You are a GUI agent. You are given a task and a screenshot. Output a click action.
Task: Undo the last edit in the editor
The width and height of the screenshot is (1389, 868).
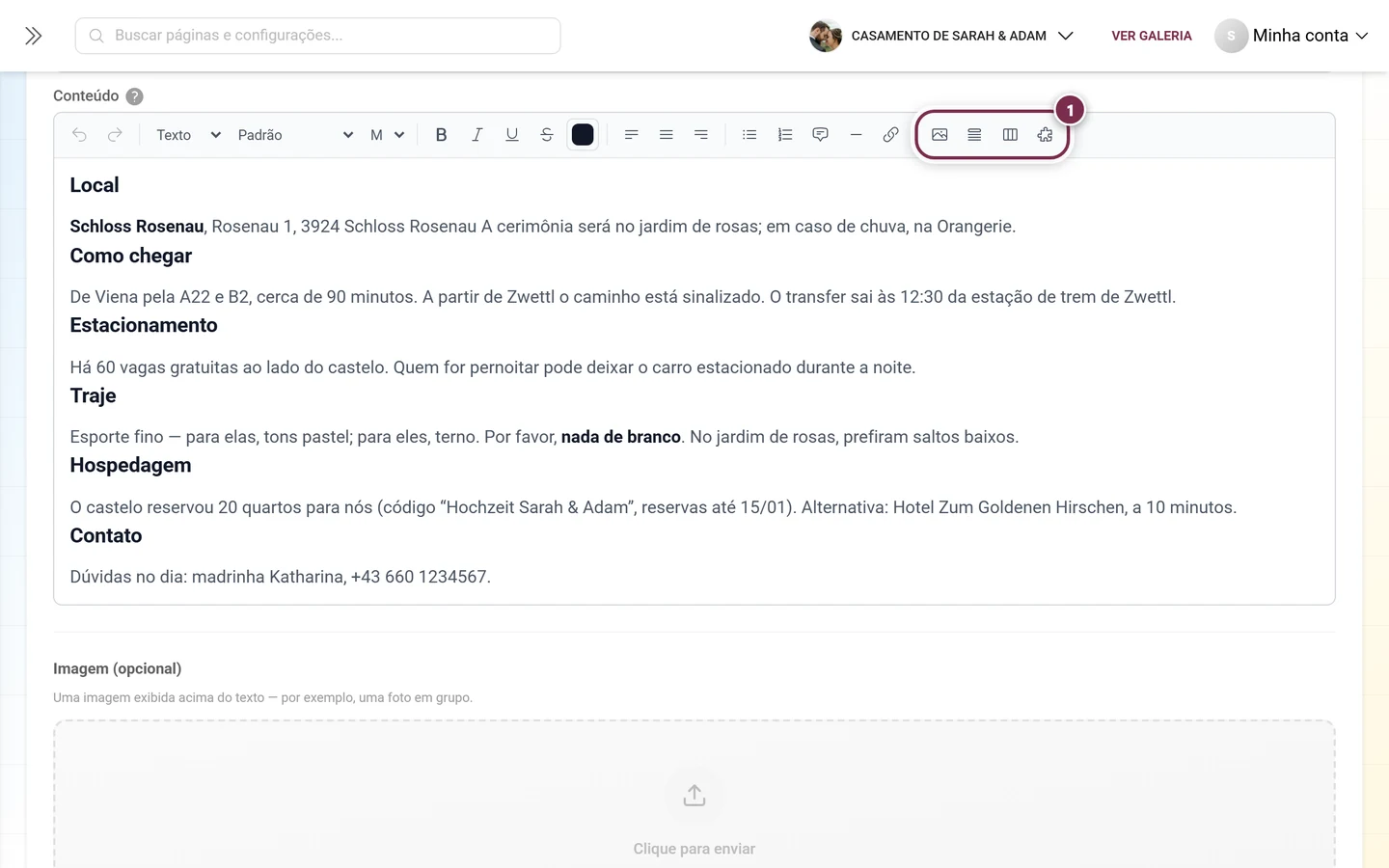pyautogui.click(x=79, y=135)
